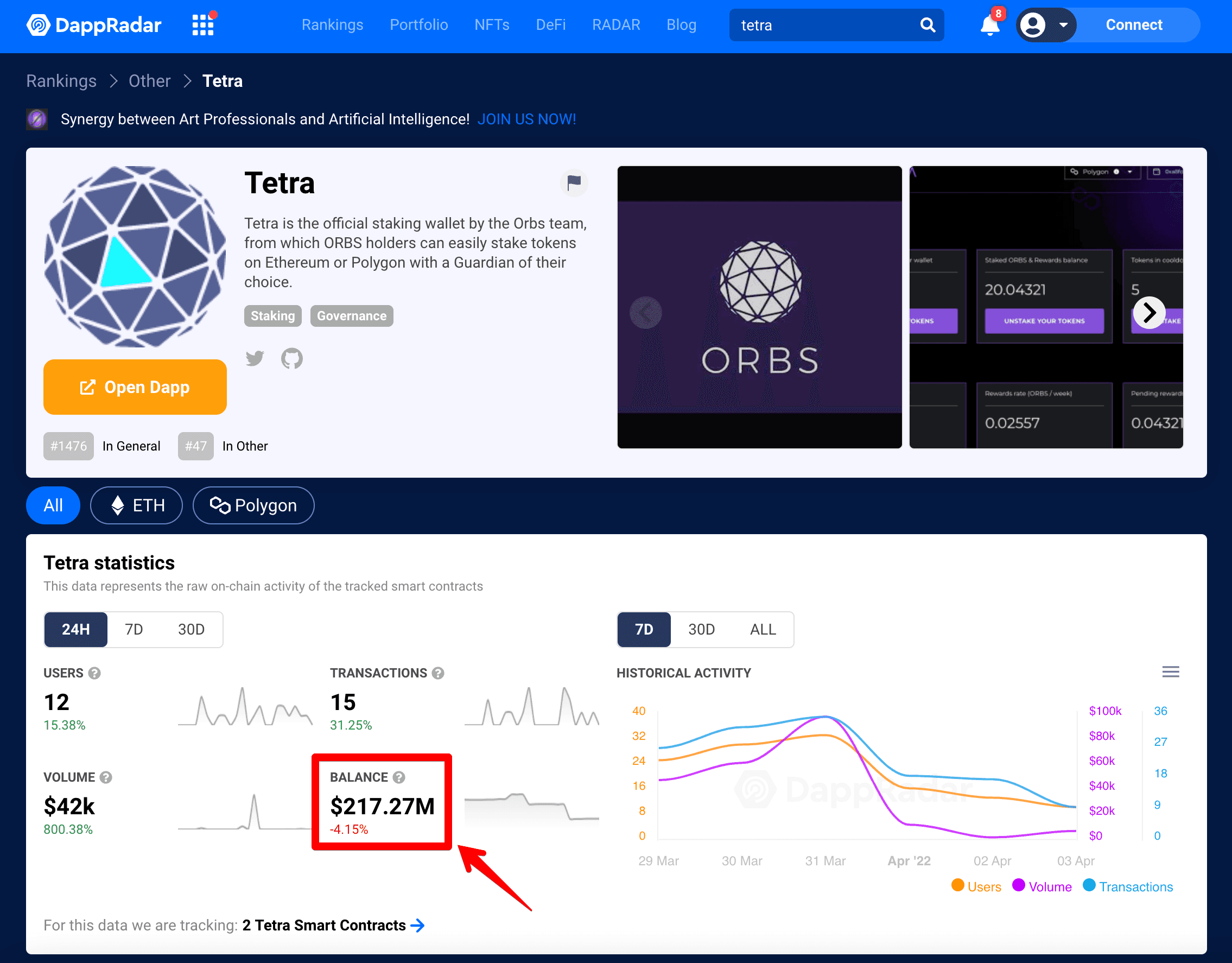Click the flag report icon
The width and height of the screenshot is (1232, 963).
coord(574,183)
